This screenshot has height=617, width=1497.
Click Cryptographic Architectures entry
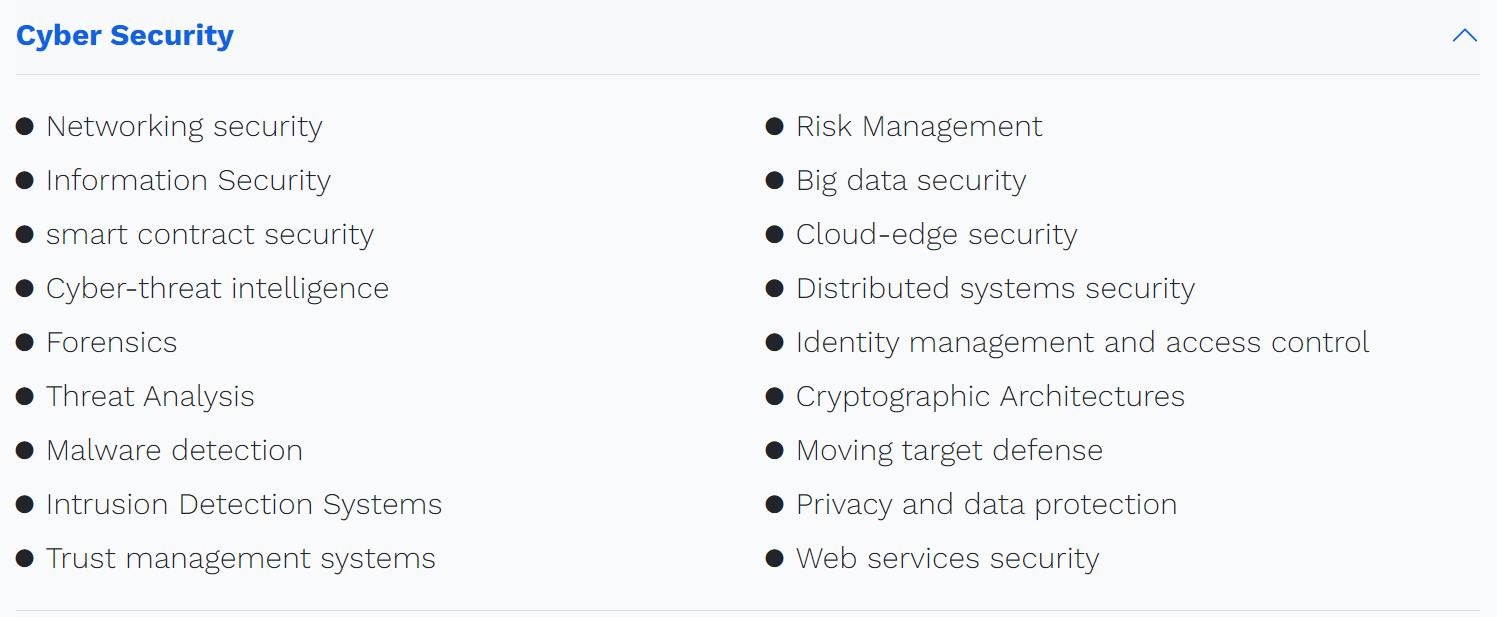990,397
